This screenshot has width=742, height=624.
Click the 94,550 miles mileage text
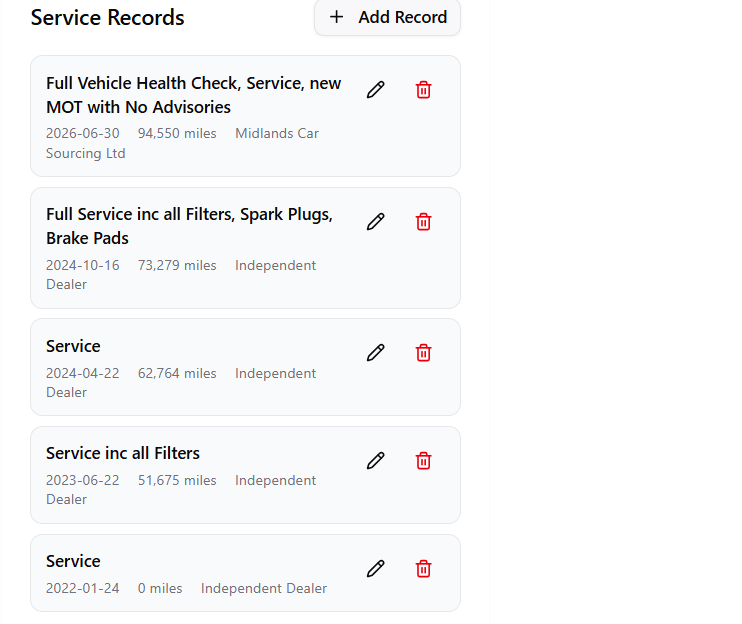177,133
